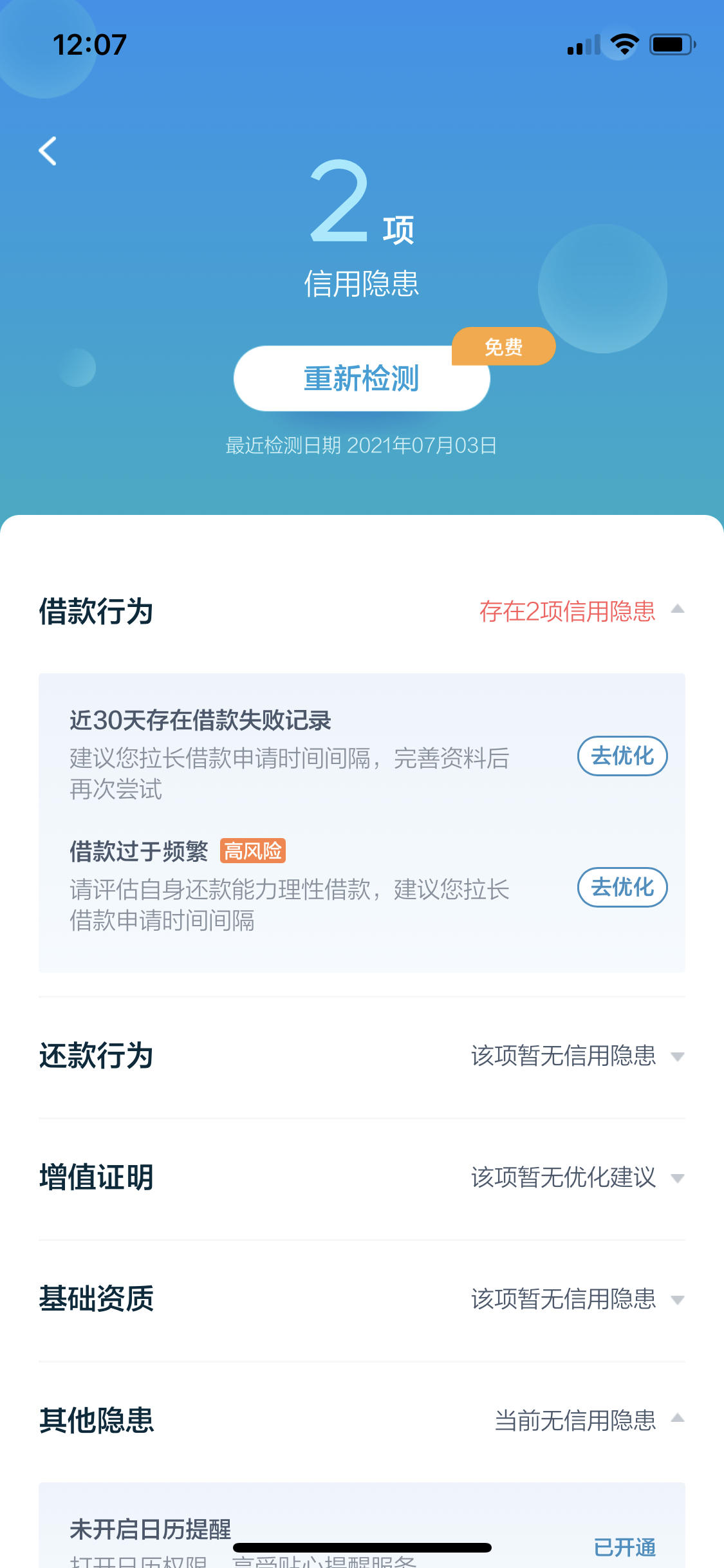Tap the battery icon in status bar
The image size is (724, 1568).
pos(673,44)
